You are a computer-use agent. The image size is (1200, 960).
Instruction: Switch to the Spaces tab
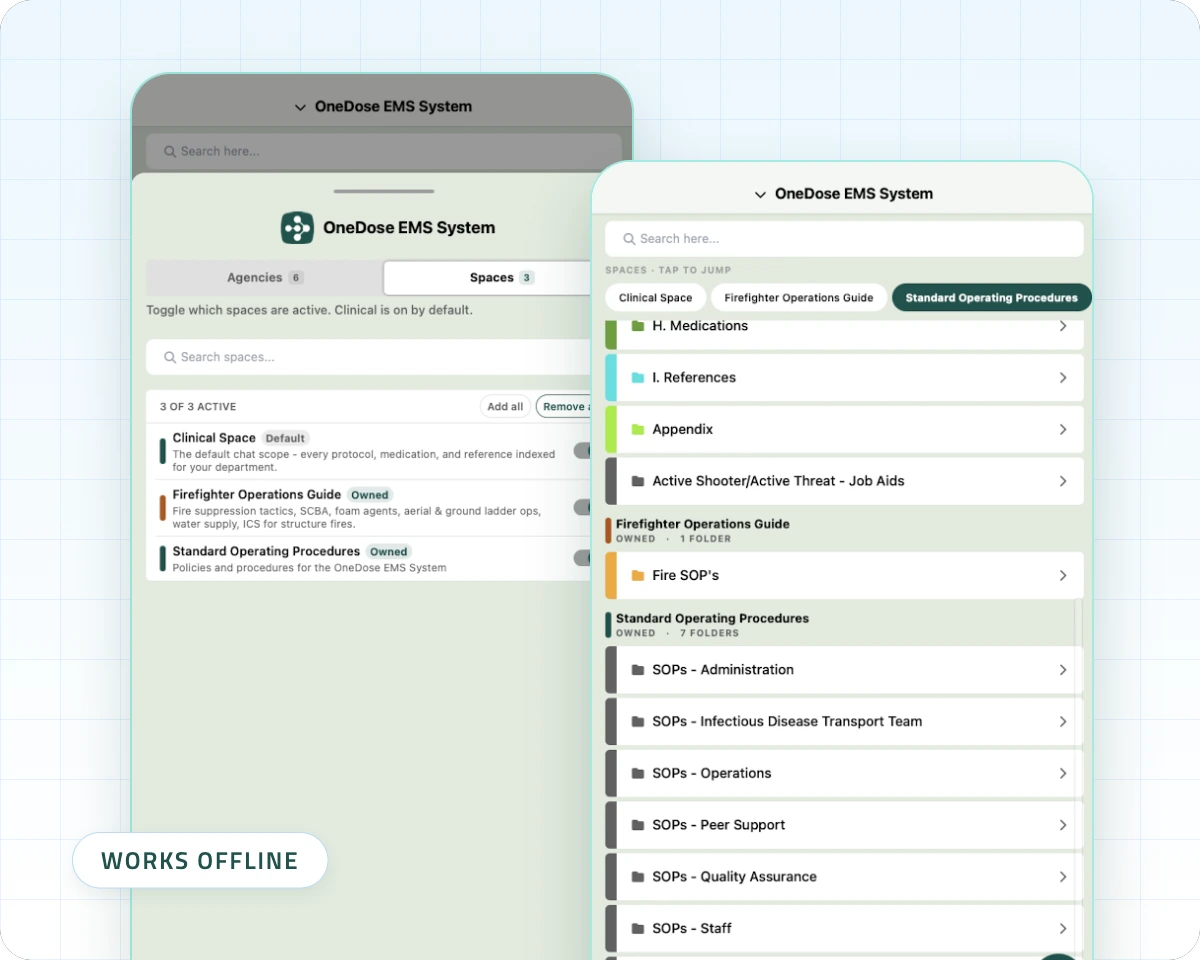point(489,278)
